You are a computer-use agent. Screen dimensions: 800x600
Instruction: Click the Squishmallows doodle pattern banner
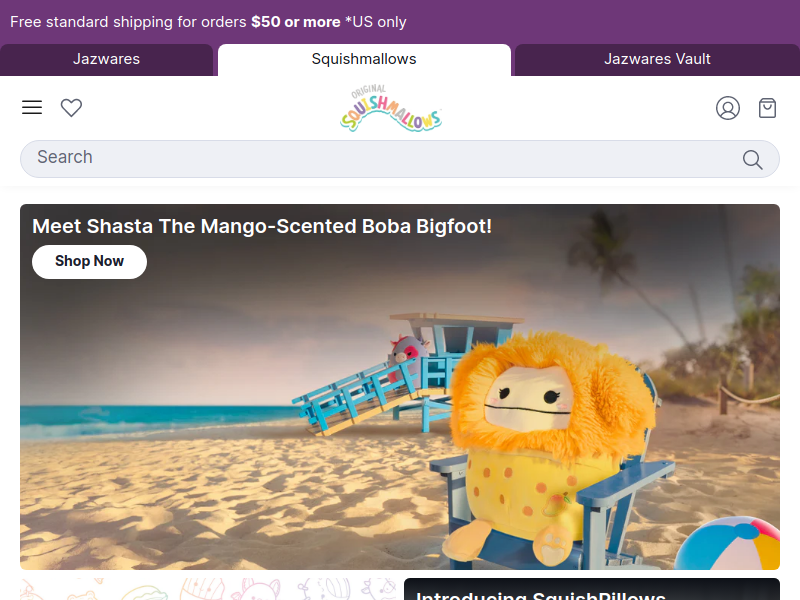click(208, 589)
